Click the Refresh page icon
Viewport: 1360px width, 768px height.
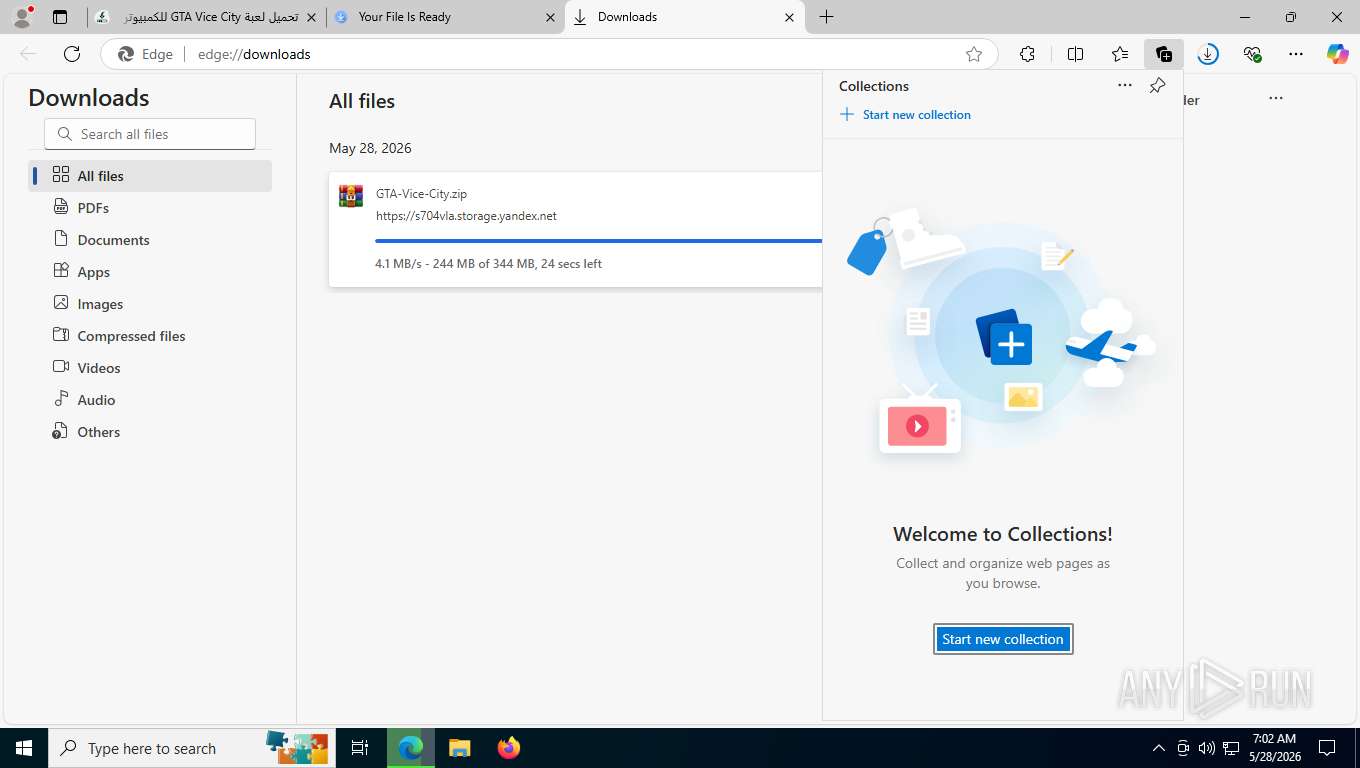click(71, 54)
